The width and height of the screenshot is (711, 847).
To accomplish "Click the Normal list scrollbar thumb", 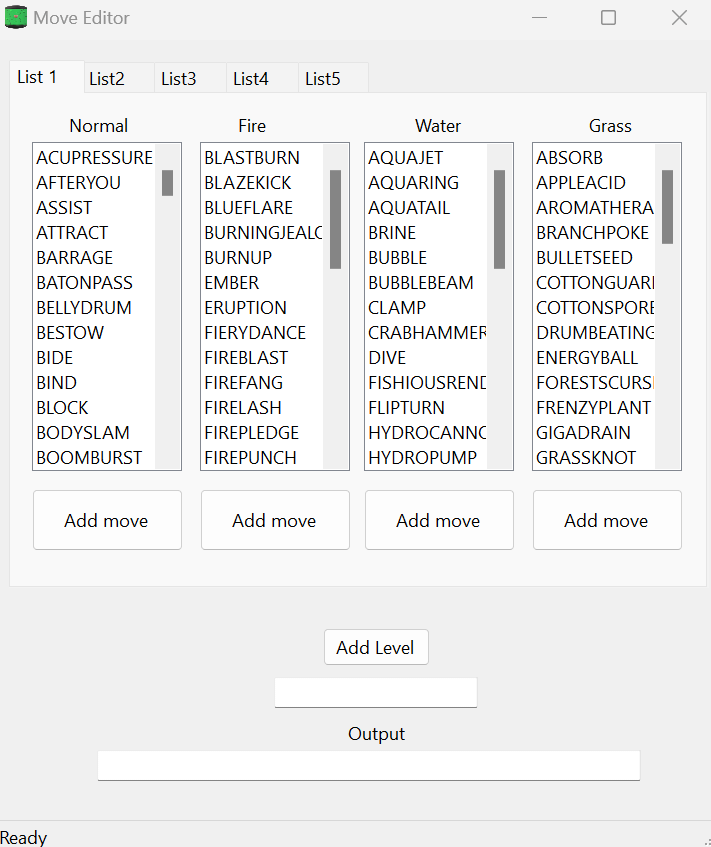I will coord(167,183).
